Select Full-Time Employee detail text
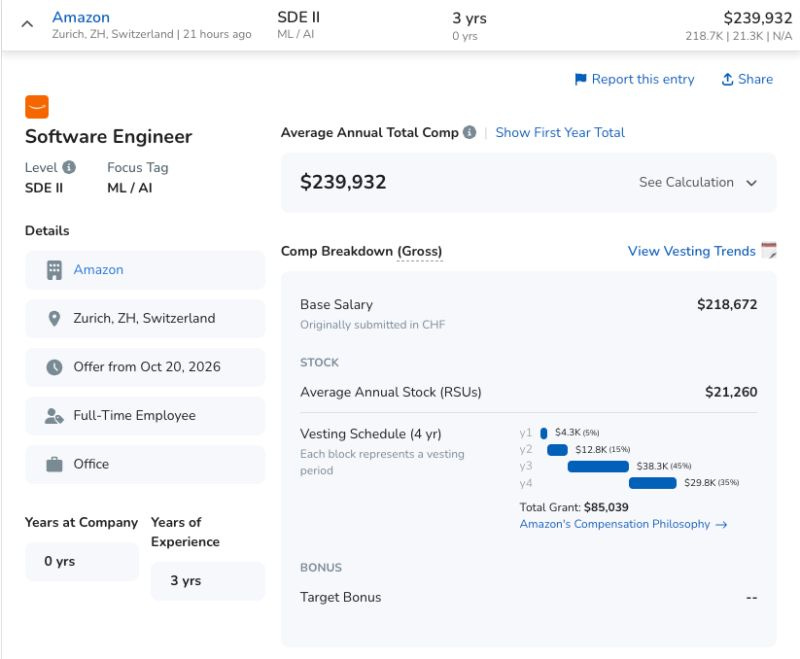Screen dimensions: 800x659 click(x=135, y=415)
